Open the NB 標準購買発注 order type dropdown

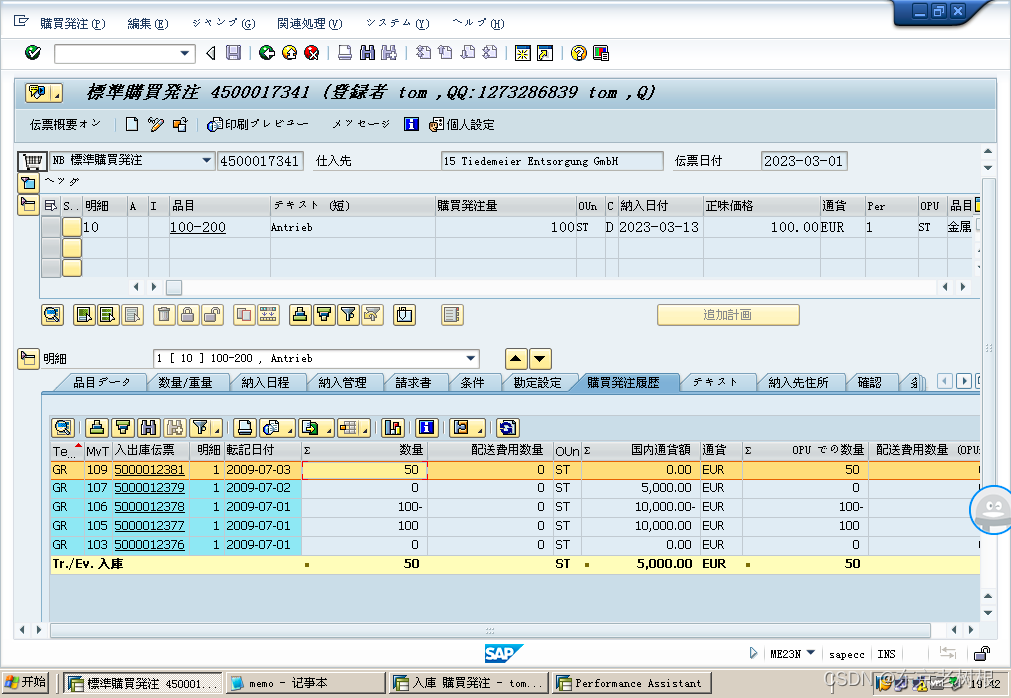point(207,161)
